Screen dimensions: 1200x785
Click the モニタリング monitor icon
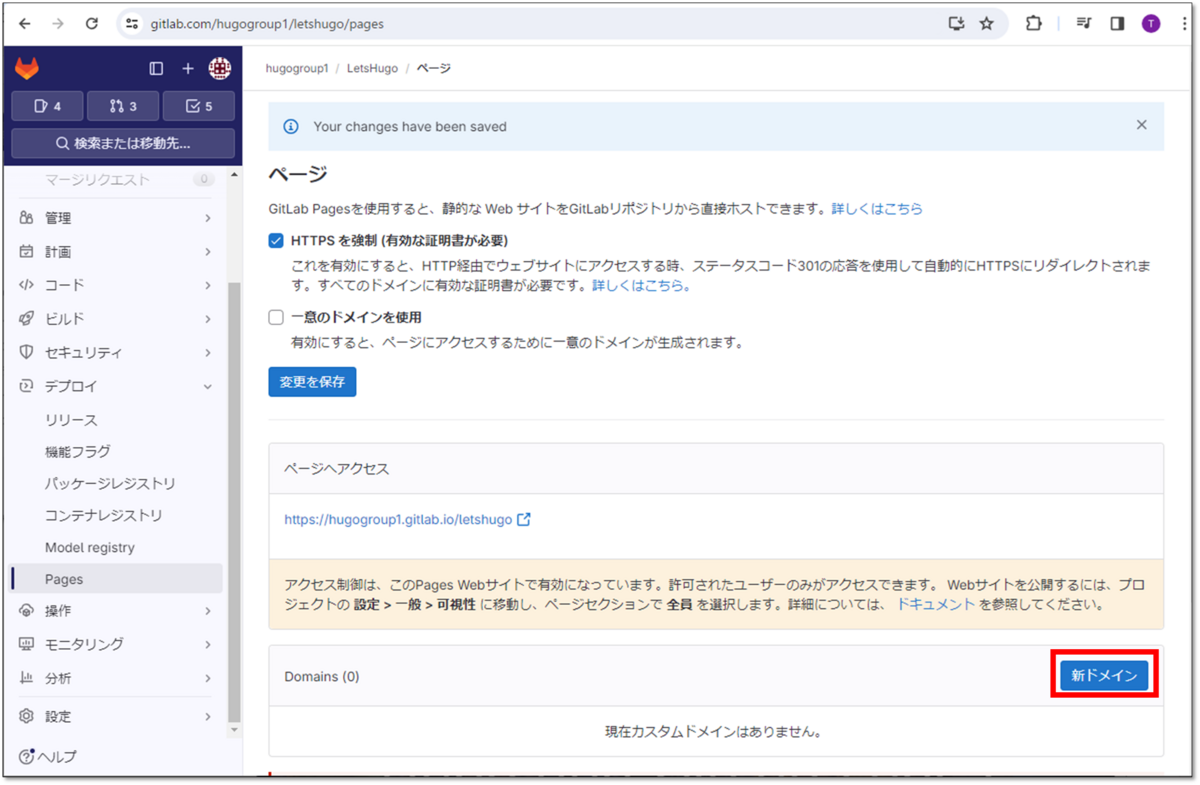(x=27, y=644)
